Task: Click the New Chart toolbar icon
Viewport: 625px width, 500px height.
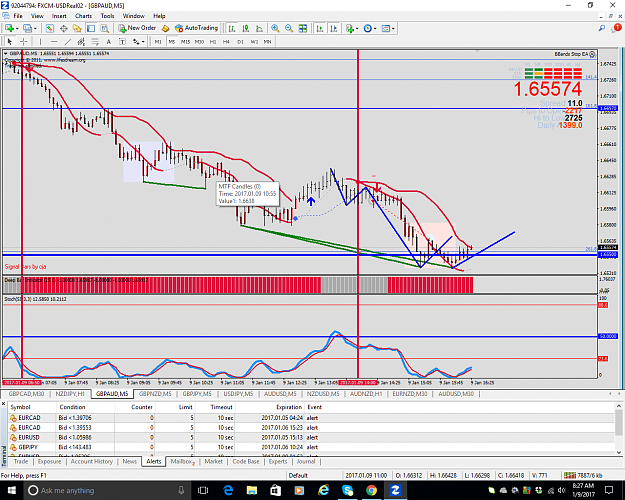Action: coord(9,28)
